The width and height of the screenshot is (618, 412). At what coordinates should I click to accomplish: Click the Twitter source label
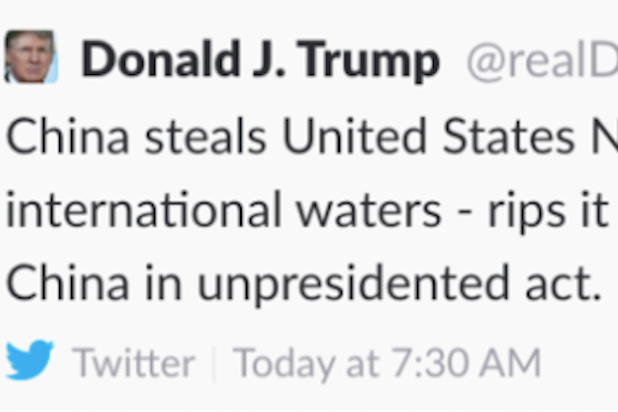134,364
